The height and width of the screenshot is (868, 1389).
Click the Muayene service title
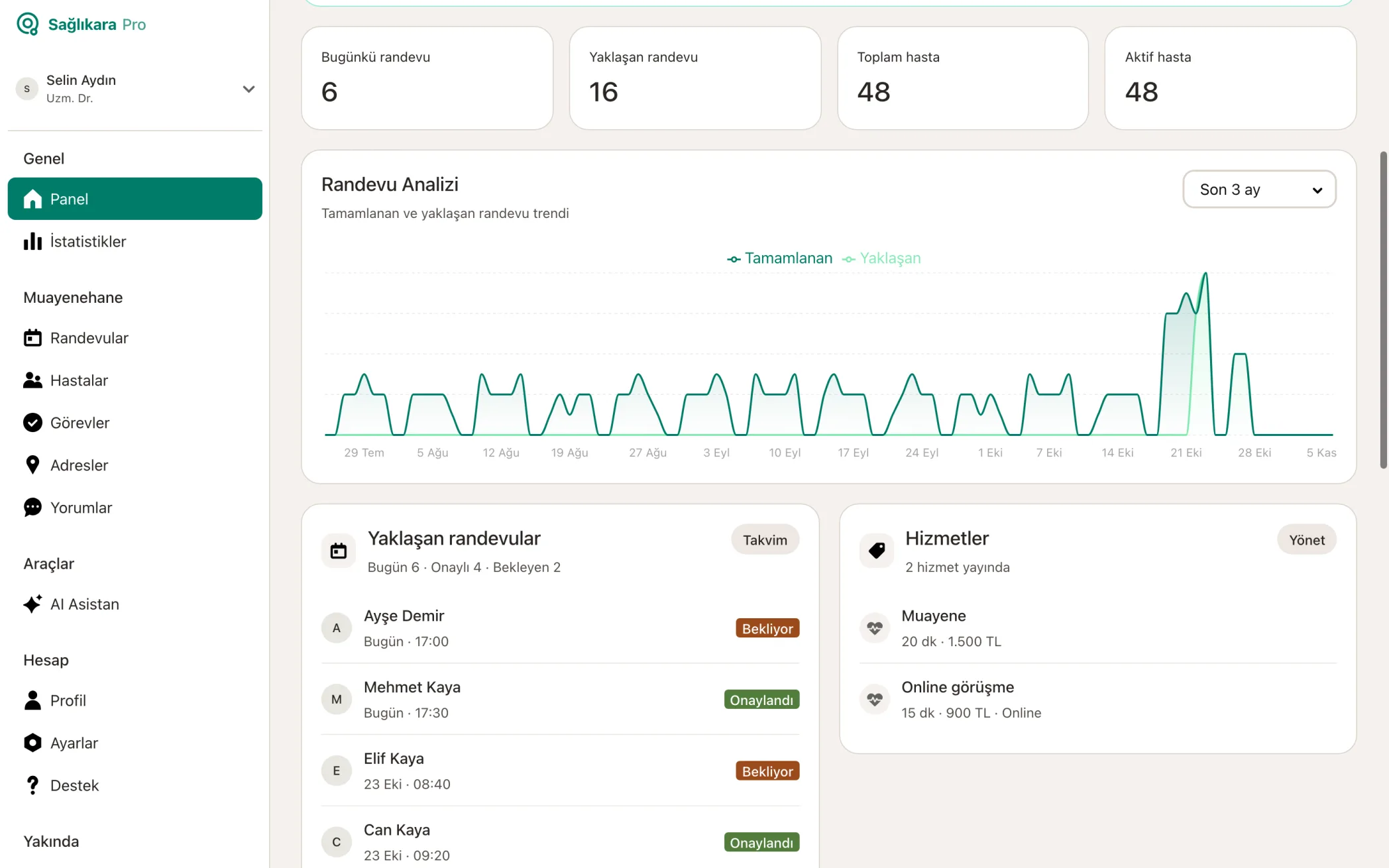(x=934, y=616)
